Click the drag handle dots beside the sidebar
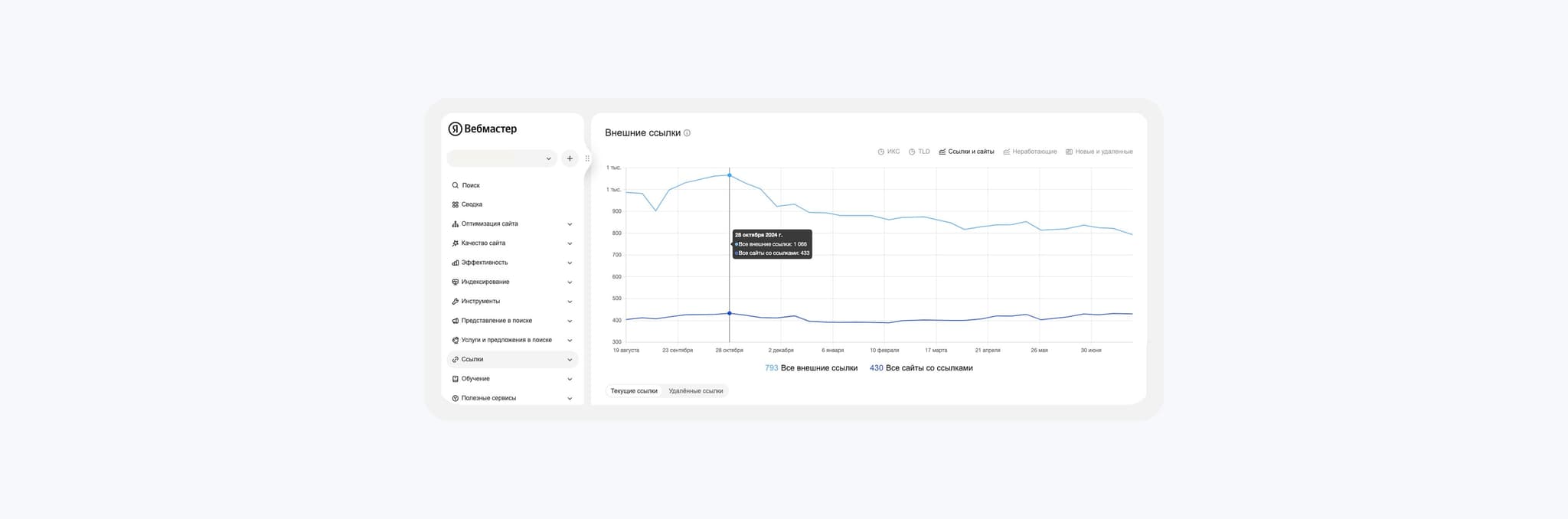This screenshot has height=519, width=1568. [x=587, y=158]
